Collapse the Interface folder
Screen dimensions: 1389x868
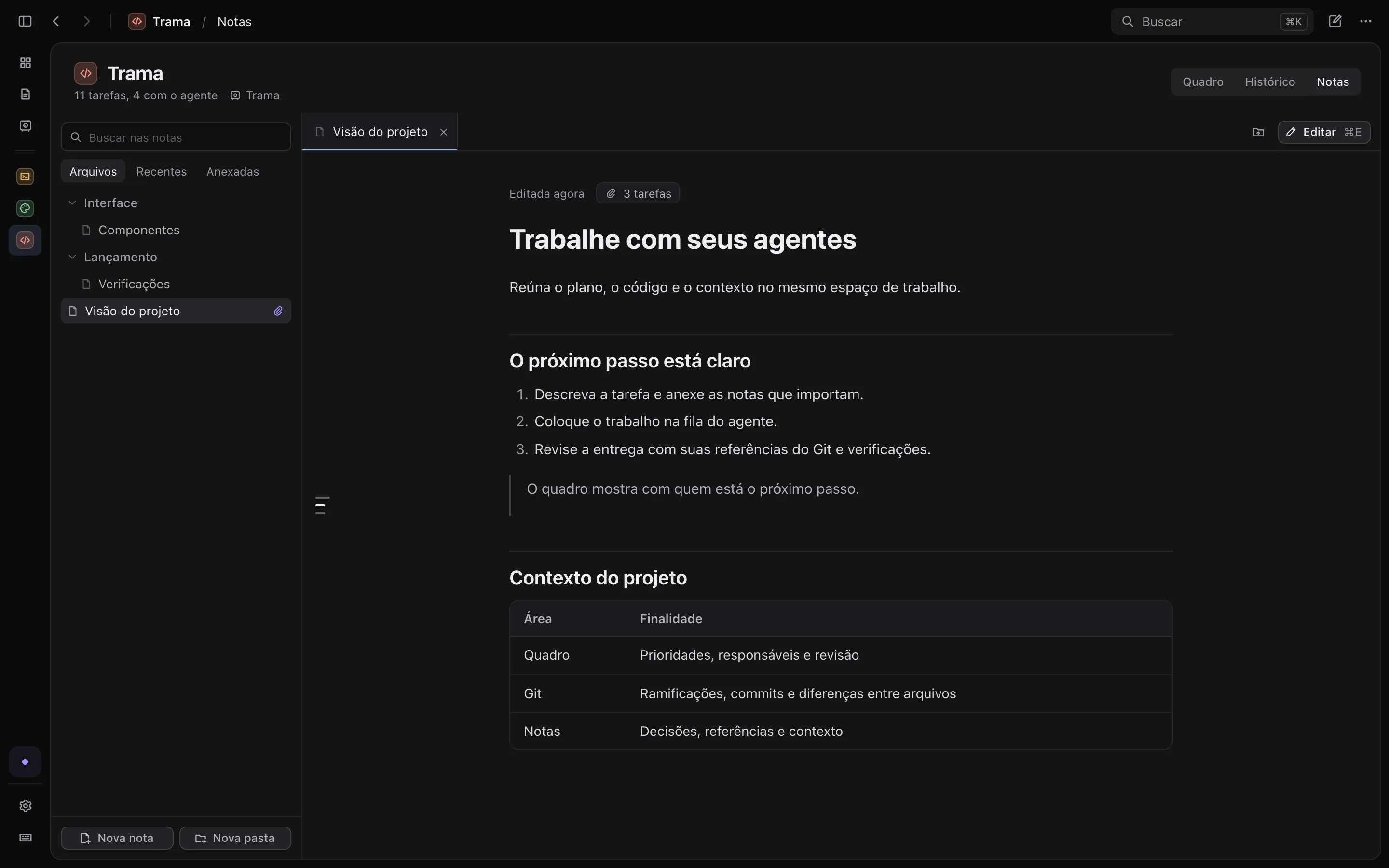pos(72,203)
